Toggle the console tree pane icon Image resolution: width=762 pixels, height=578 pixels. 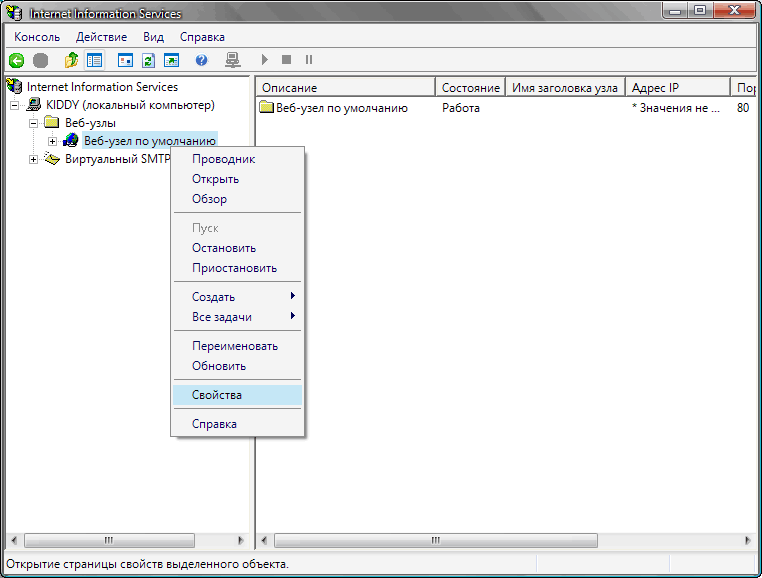point(94,60)
